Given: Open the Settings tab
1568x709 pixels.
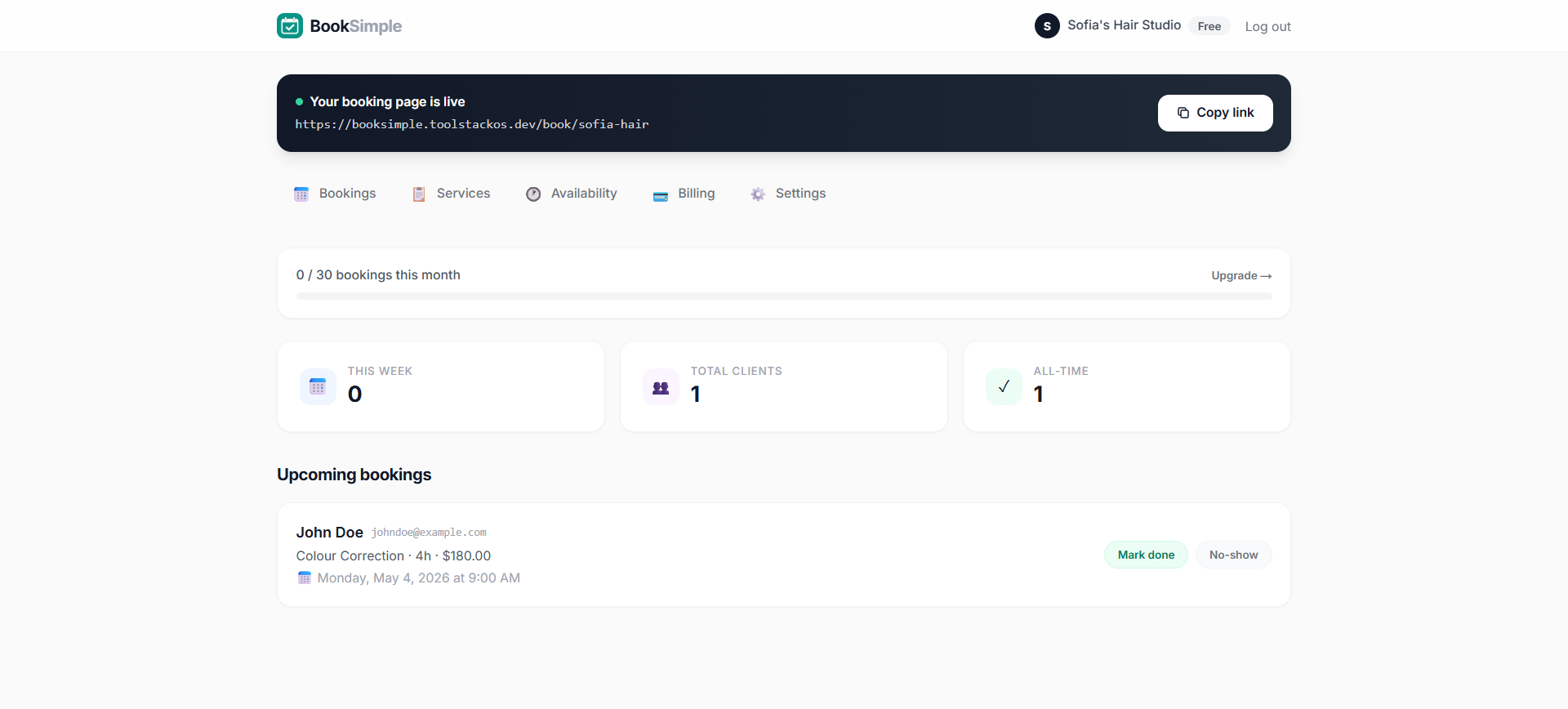Looking at the screenshot, I should pyautogui.click(x=788, y=194).
